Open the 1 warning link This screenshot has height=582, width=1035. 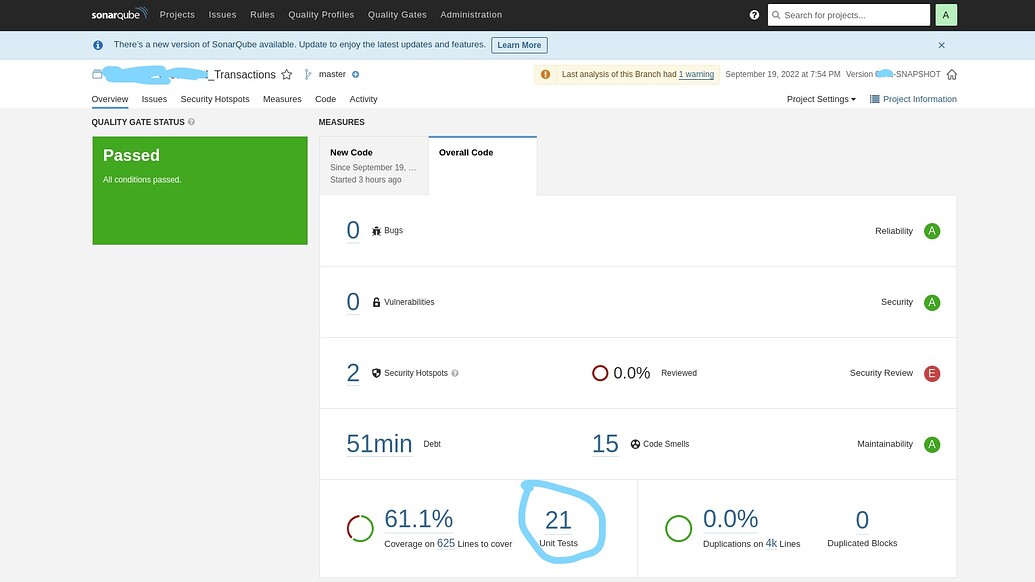pos(697,74)
